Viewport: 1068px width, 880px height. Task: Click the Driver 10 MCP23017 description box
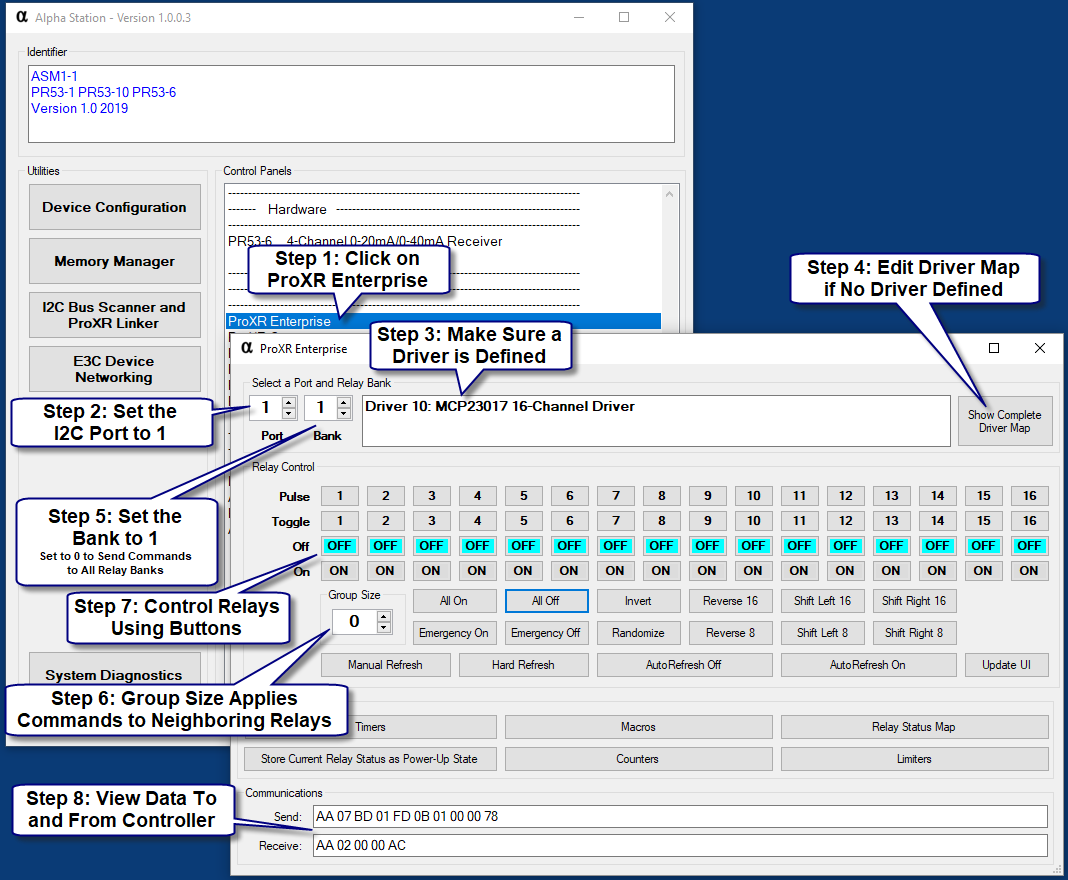pyautogui.click(x=656, y=421)
